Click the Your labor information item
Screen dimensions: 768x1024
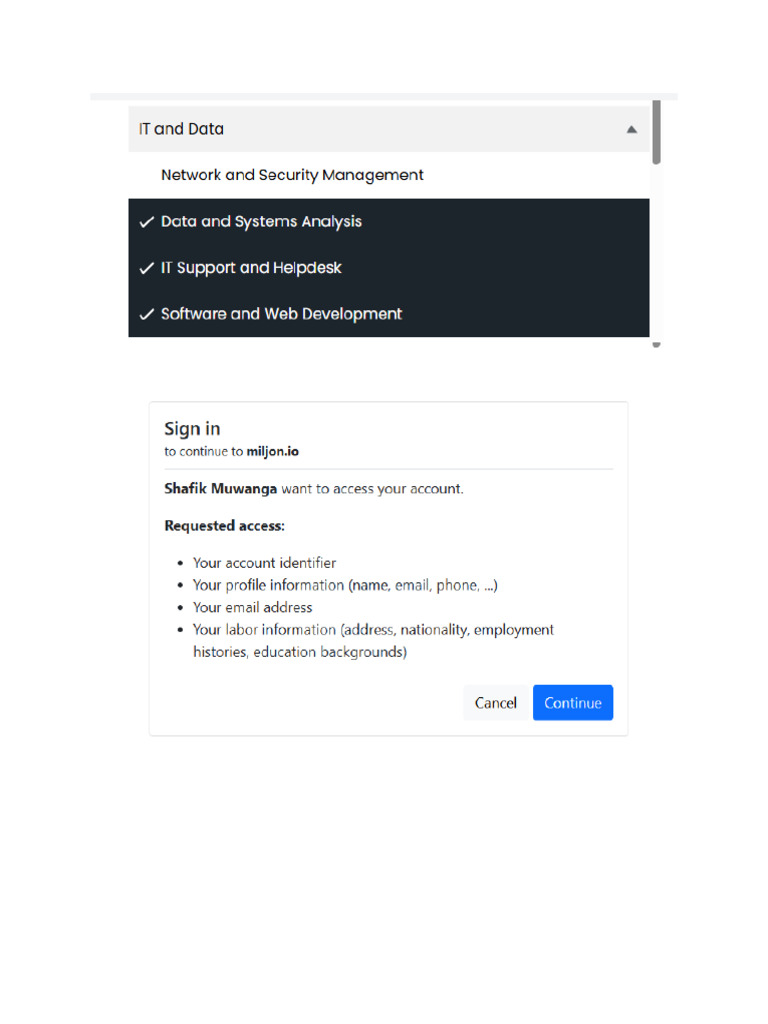point(373,641)
